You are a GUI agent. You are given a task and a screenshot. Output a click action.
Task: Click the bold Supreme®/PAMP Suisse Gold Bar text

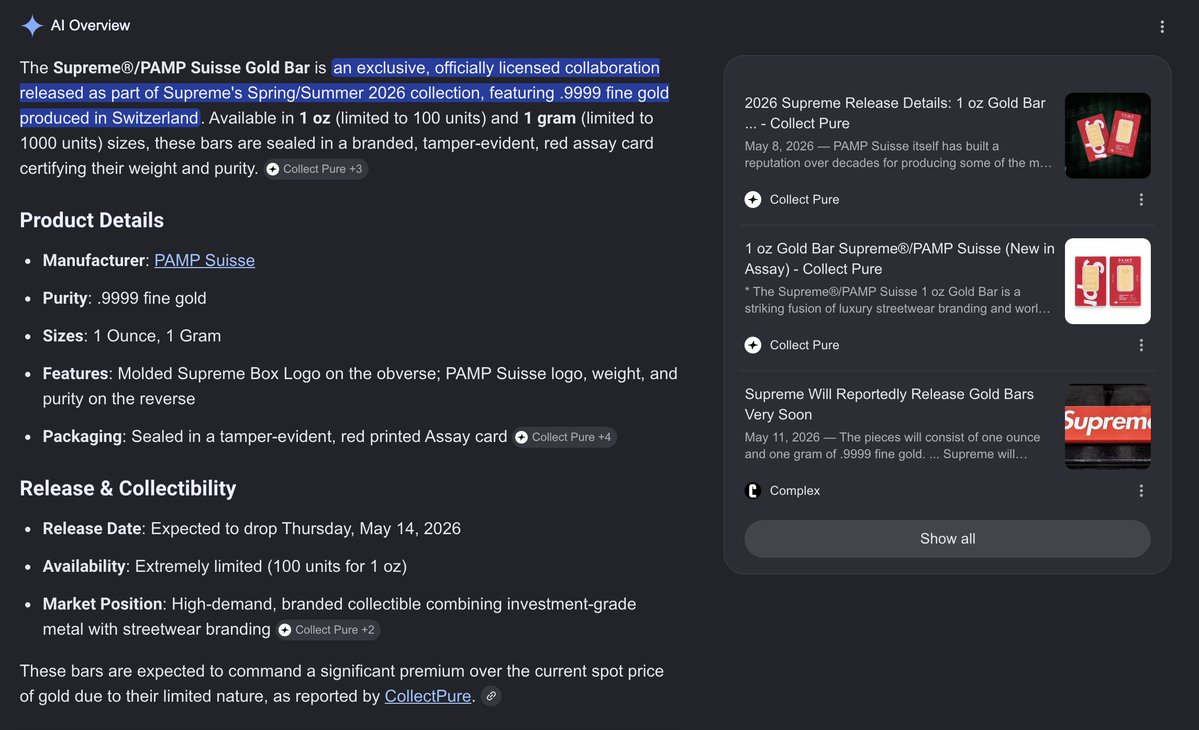(x=181, y=67)
